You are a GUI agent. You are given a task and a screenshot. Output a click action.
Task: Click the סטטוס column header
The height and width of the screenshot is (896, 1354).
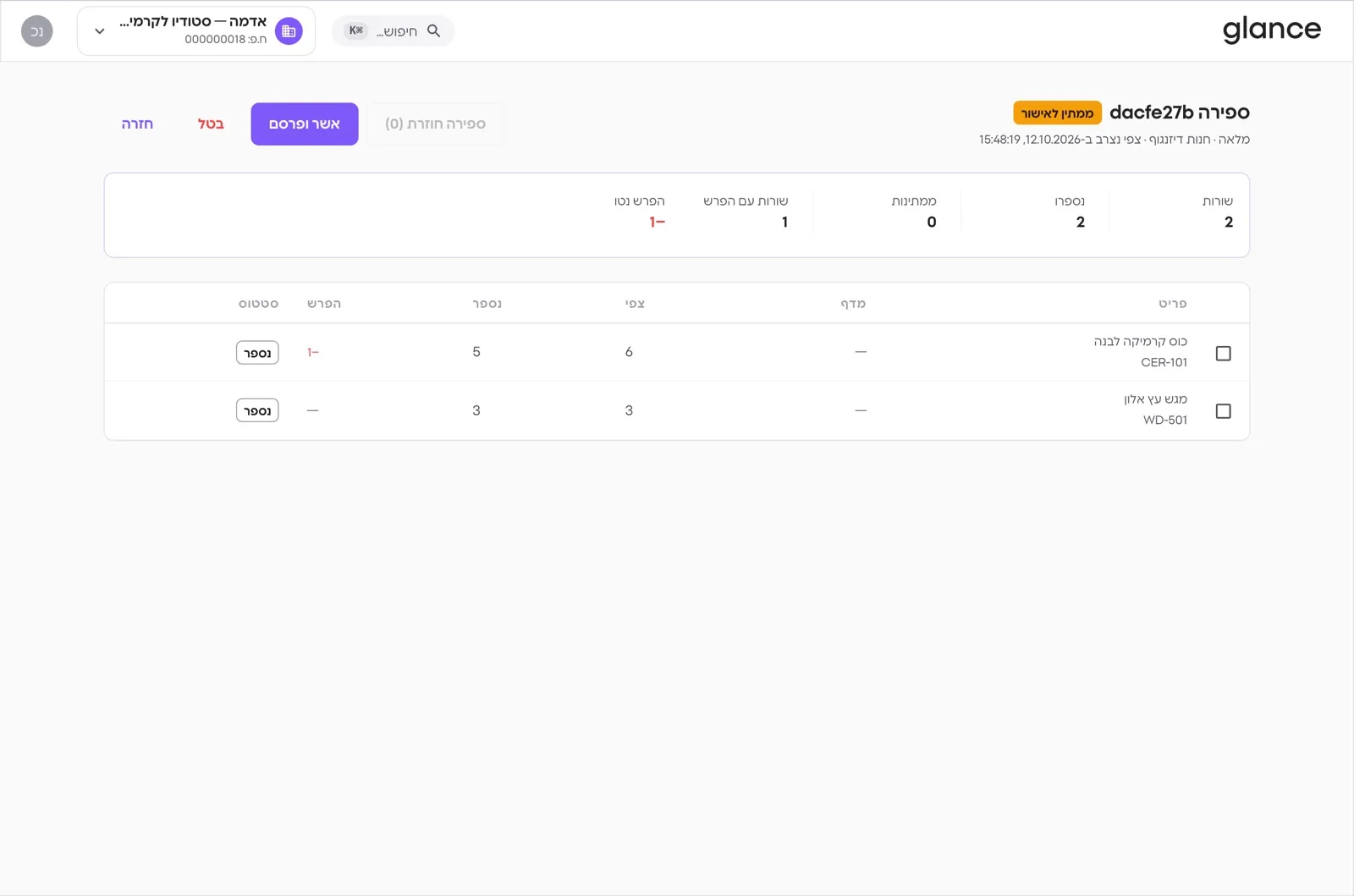[x=259, y=304]
